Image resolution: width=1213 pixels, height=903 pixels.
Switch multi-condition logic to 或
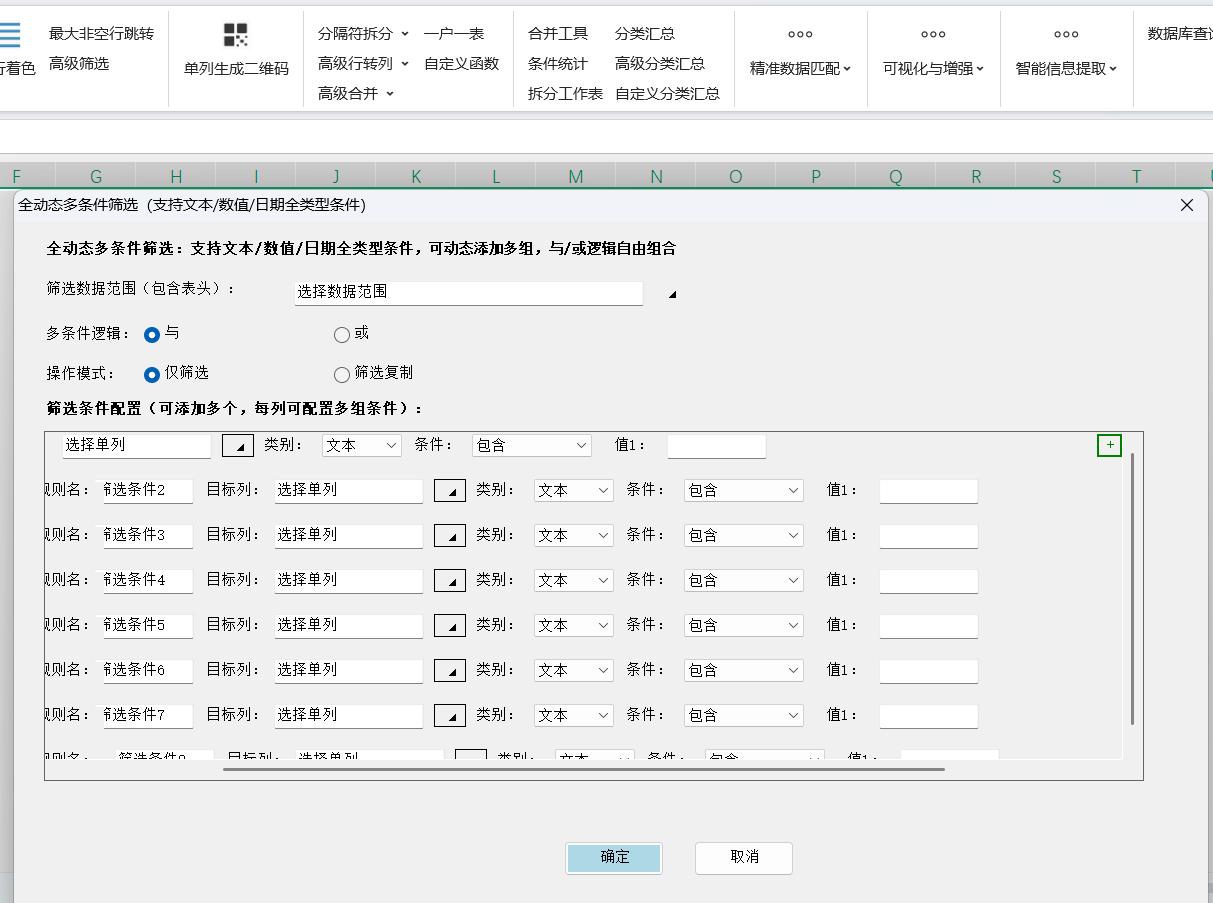click(x=341, y=336)
